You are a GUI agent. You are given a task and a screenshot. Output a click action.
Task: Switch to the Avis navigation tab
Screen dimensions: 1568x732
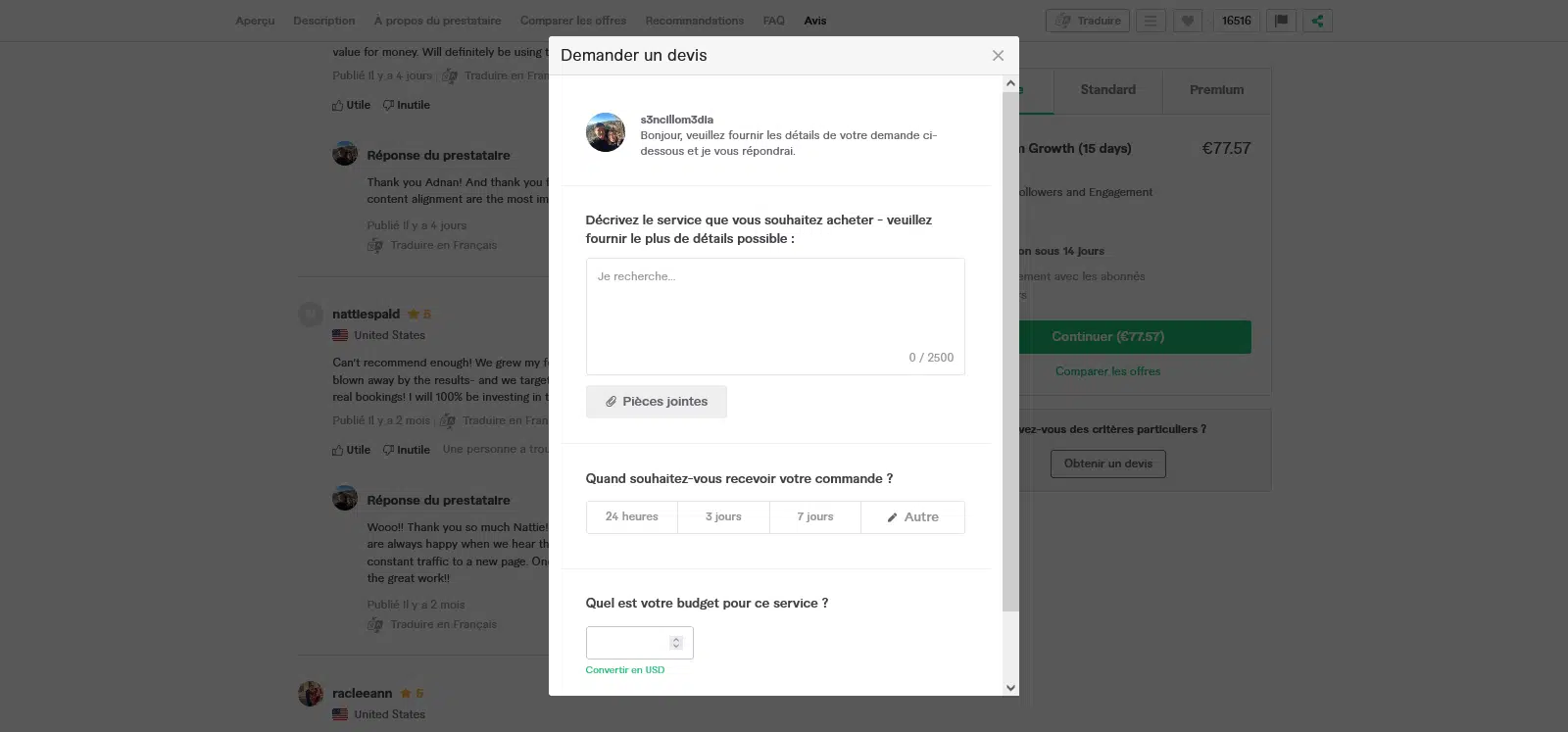point(814,21)
